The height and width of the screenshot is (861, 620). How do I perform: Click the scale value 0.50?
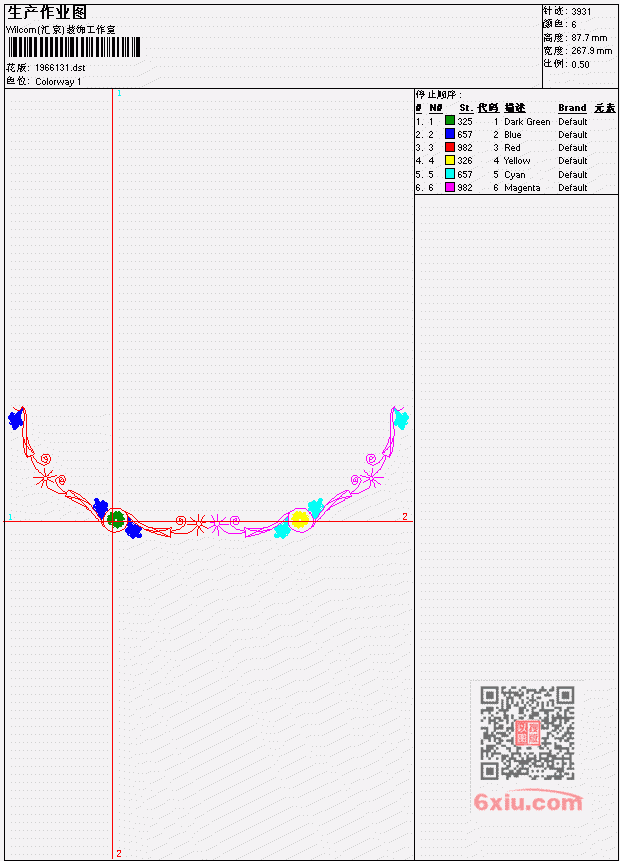580,64
